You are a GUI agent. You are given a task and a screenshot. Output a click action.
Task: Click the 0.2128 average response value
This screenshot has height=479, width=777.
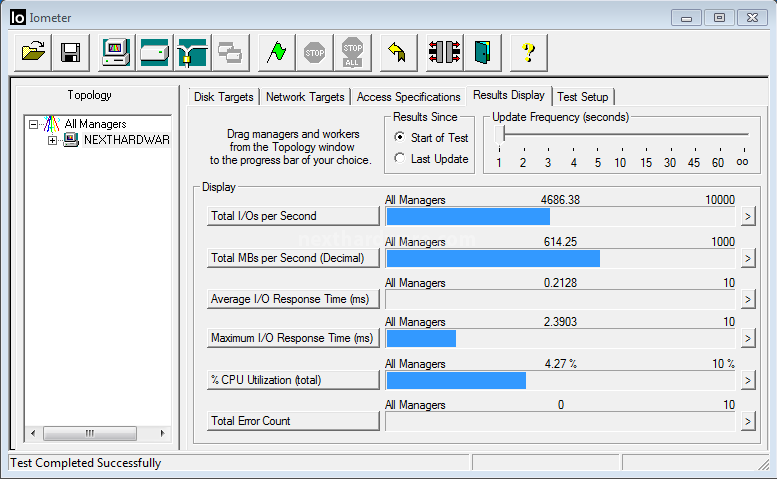[x=560, y=283]
